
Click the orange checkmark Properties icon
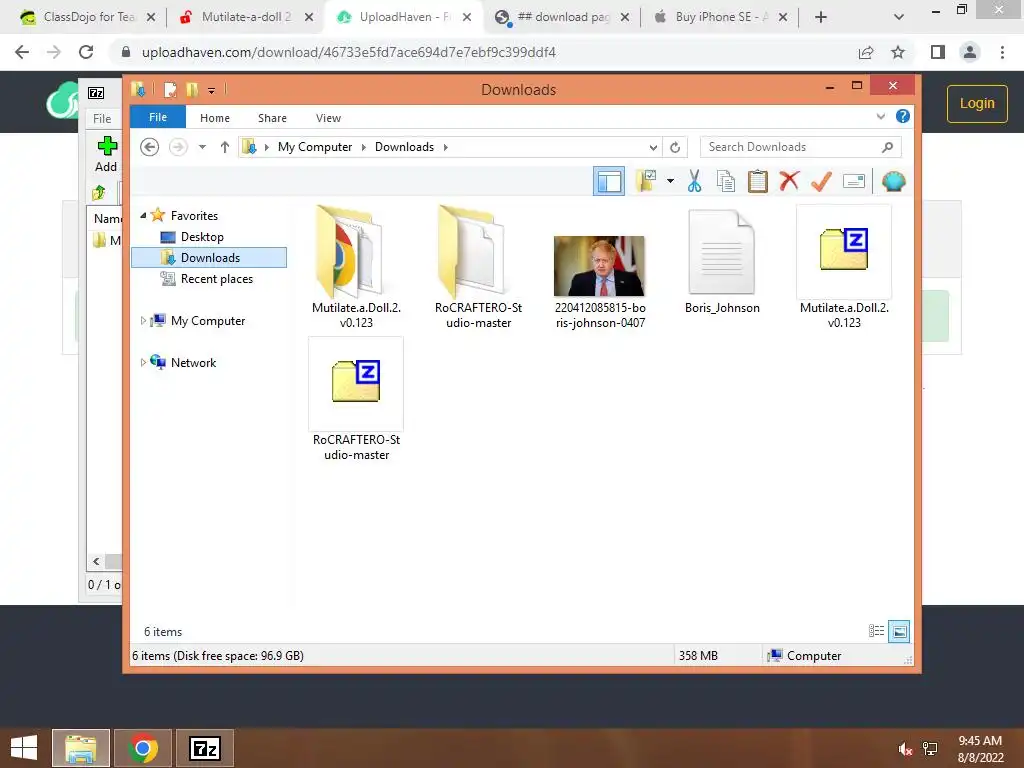tap(821, 181)
